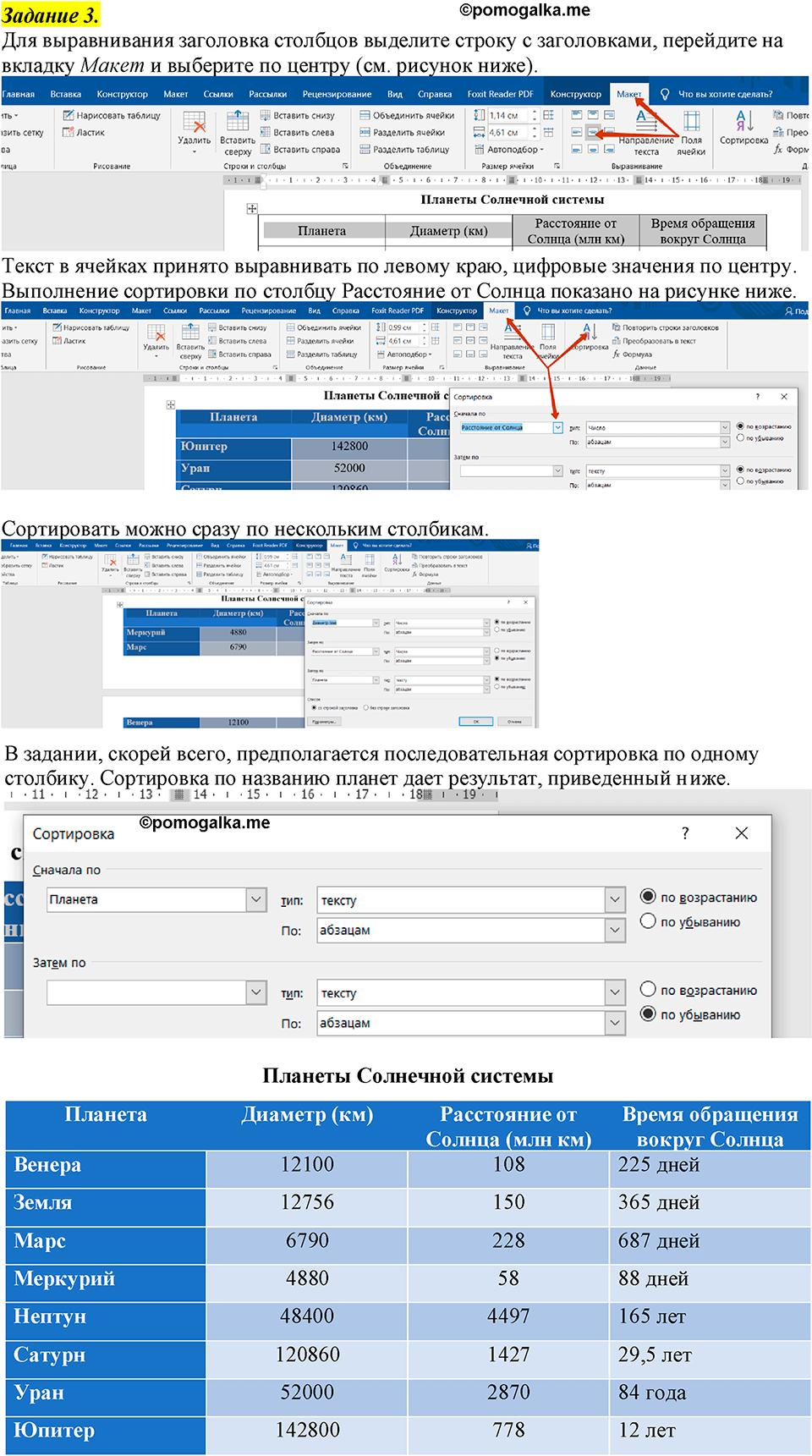
Task: Click the Формула icon in the second ribbon
Action: (617, 354)
